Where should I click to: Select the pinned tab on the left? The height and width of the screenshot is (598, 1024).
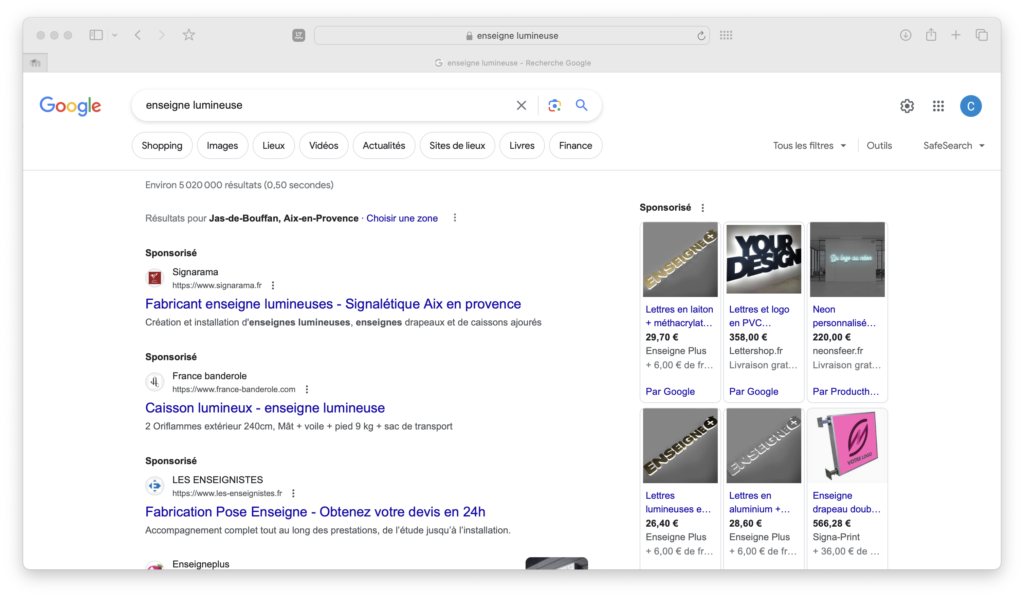coord(35,63)
